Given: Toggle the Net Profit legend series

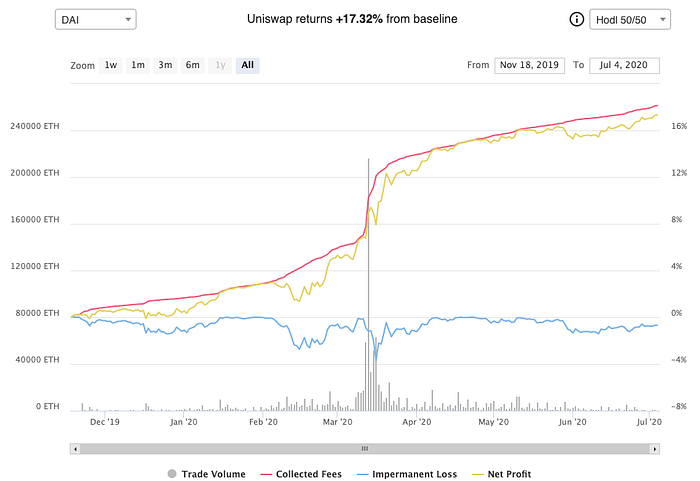Looking at the screenshot, I should point(502,474).
